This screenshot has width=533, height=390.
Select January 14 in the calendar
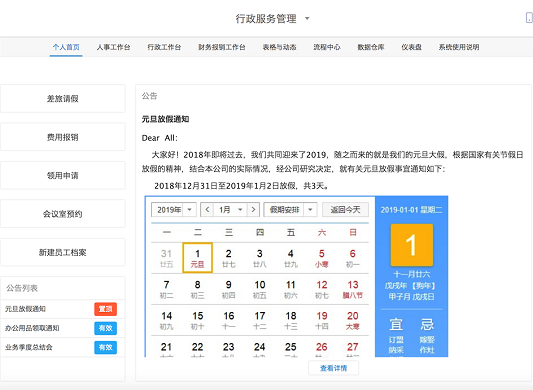[167, 321]
